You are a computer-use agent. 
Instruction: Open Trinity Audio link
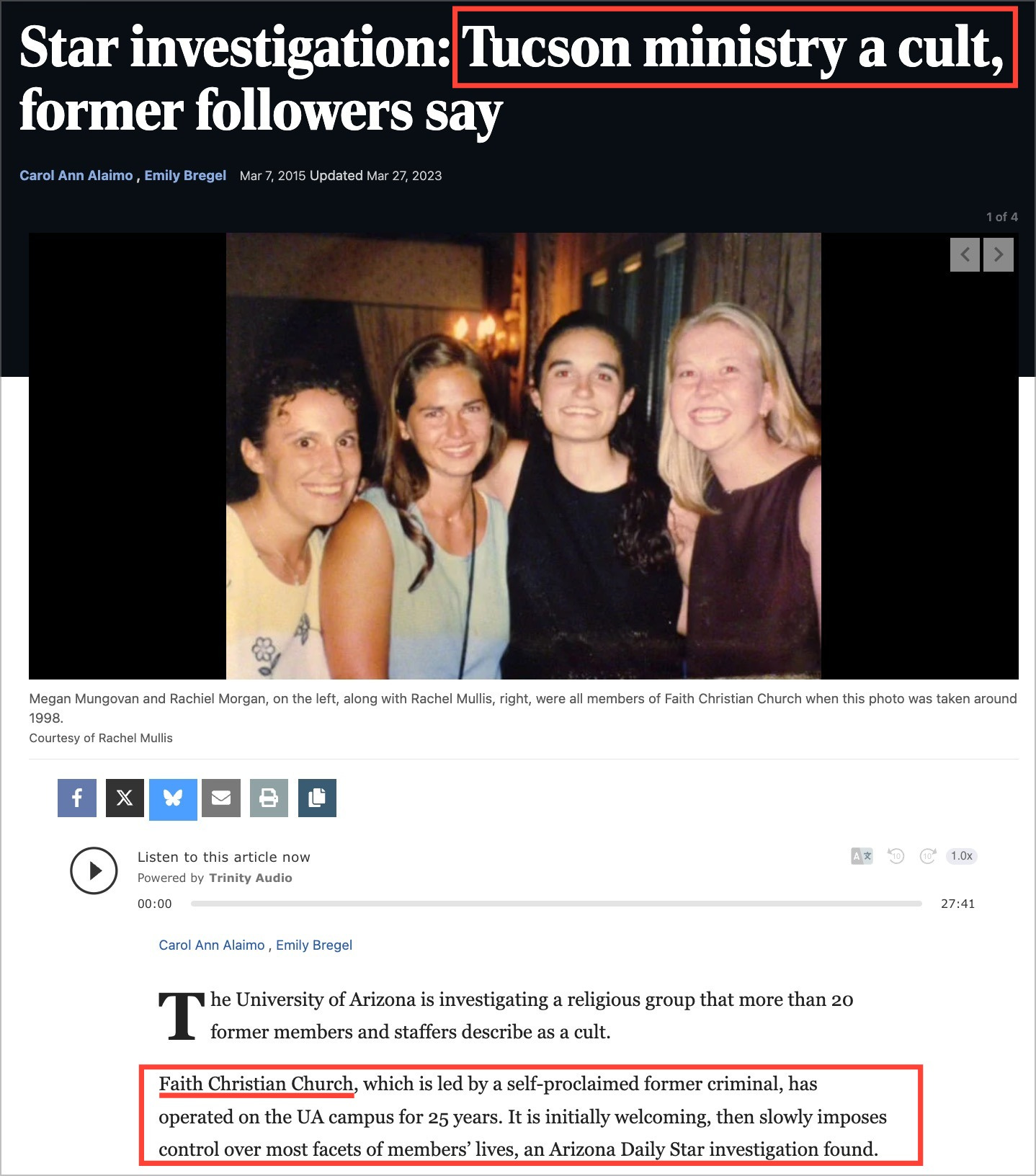pos(251,878)
